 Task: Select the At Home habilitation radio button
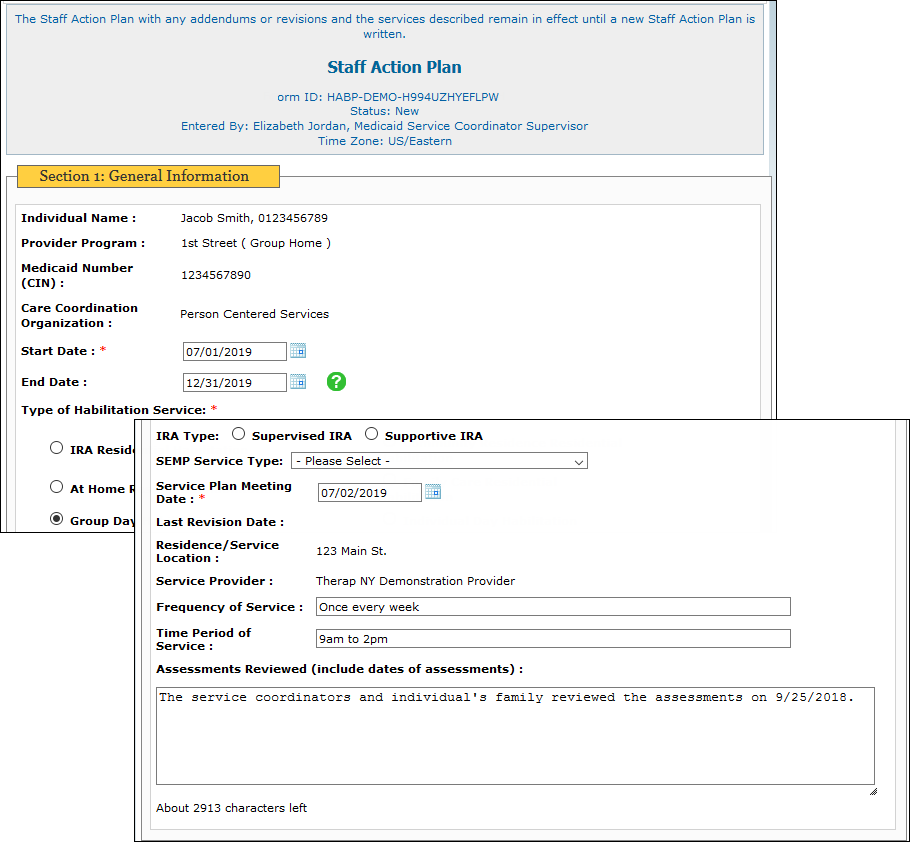click(x=57, y=487)
